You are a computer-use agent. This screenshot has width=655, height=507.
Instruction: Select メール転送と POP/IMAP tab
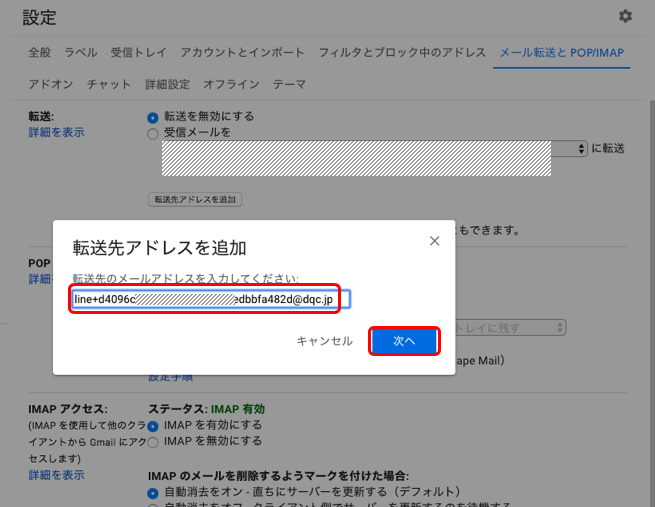561,52
